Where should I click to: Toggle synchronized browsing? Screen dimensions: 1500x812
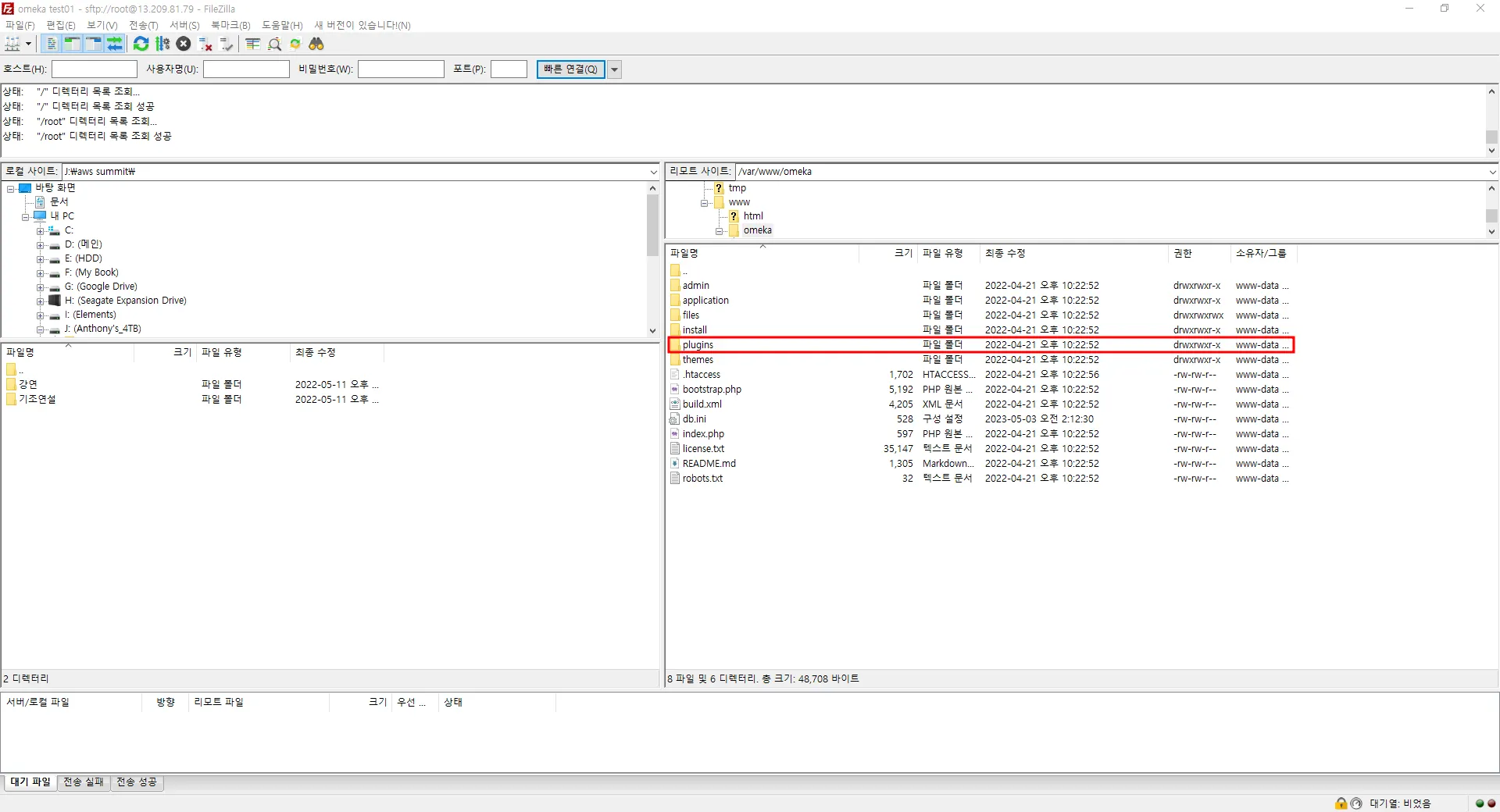click(295, 44)
